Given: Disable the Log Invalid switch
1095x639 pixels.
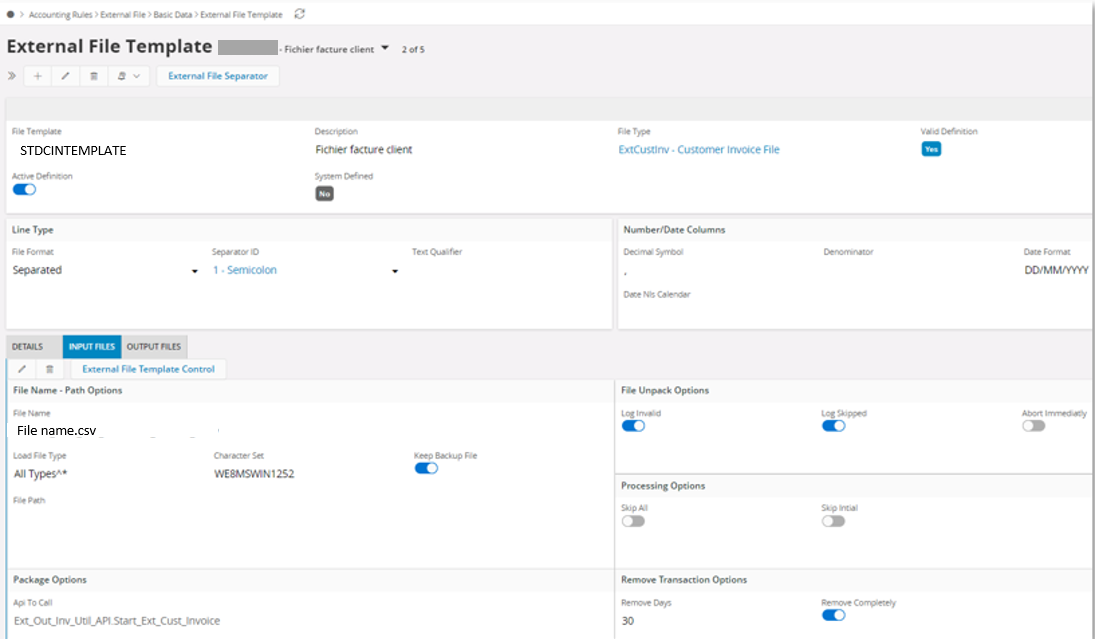Looking at the screenshot, I should click(x=633, y=426).
